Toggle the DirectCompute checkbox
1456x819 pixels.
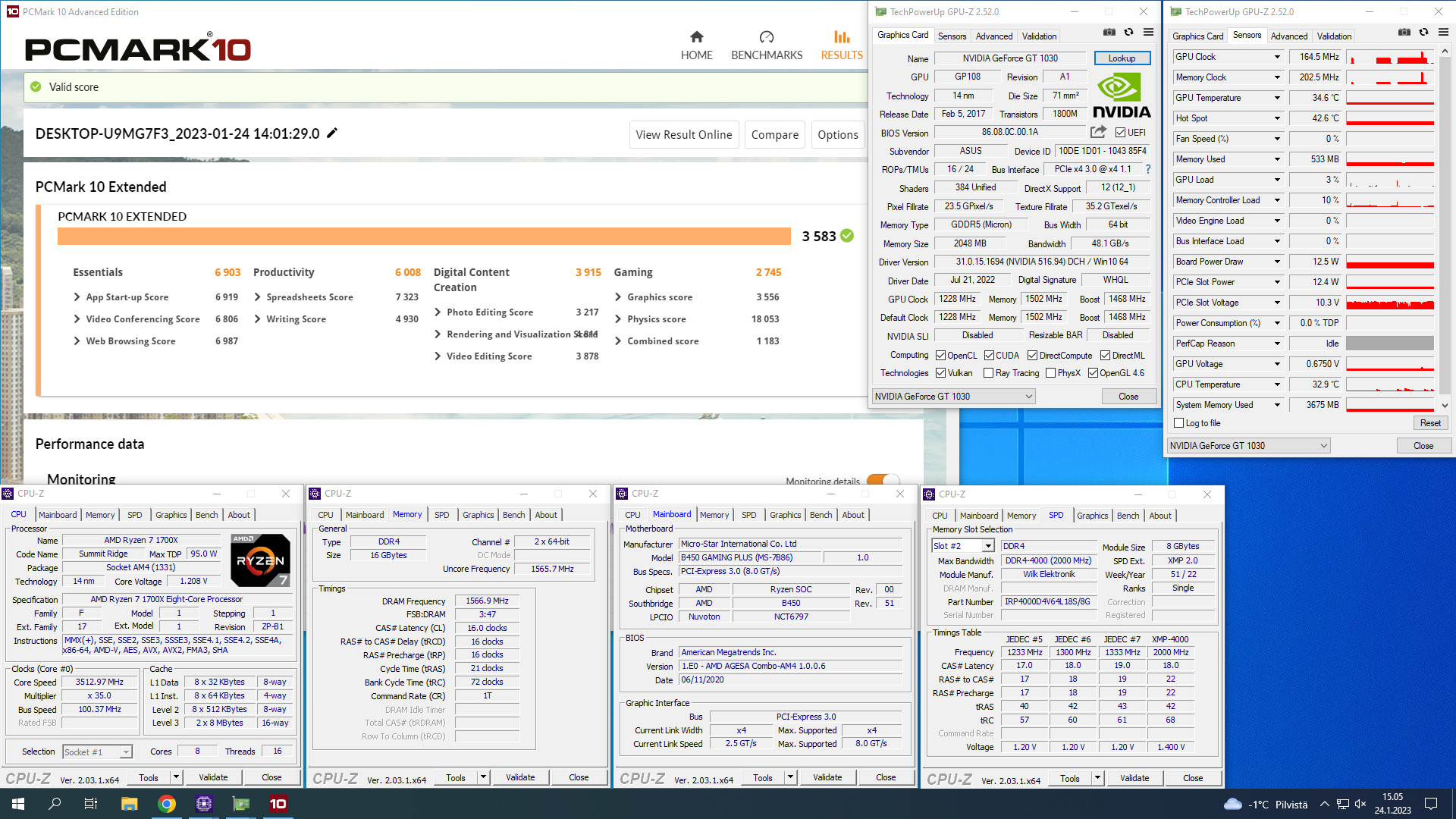click(1032, 356)
